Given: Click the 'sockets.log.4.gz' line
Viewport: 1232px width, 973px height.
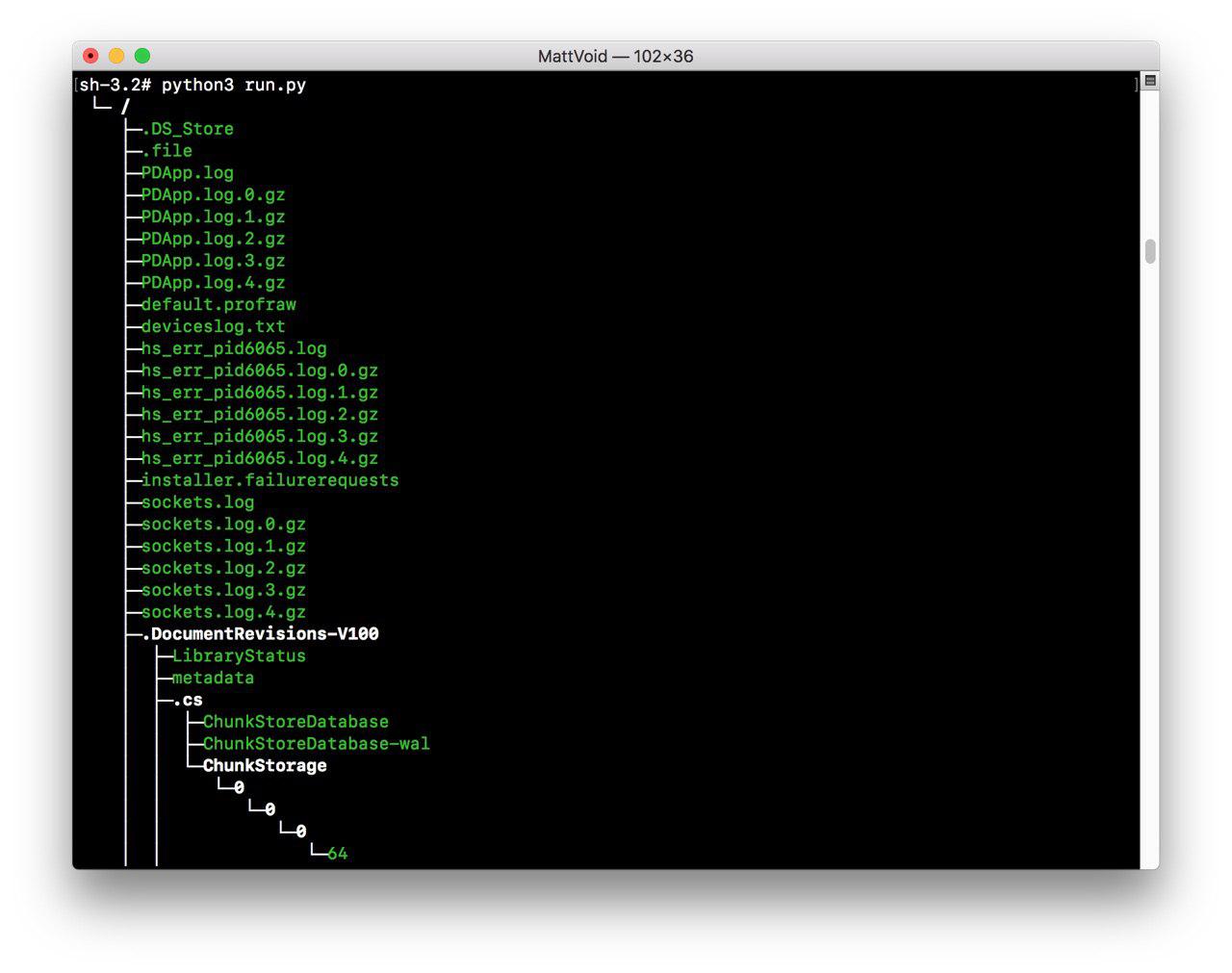Looking at the screenshot, I should pos(224,612).
